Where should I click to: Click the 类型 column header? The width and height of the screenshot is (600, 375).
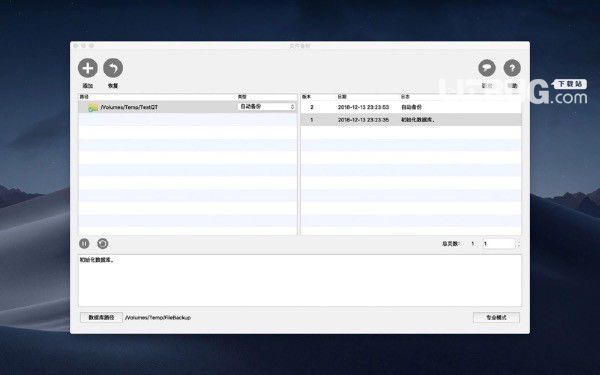[x=242, y=97]
